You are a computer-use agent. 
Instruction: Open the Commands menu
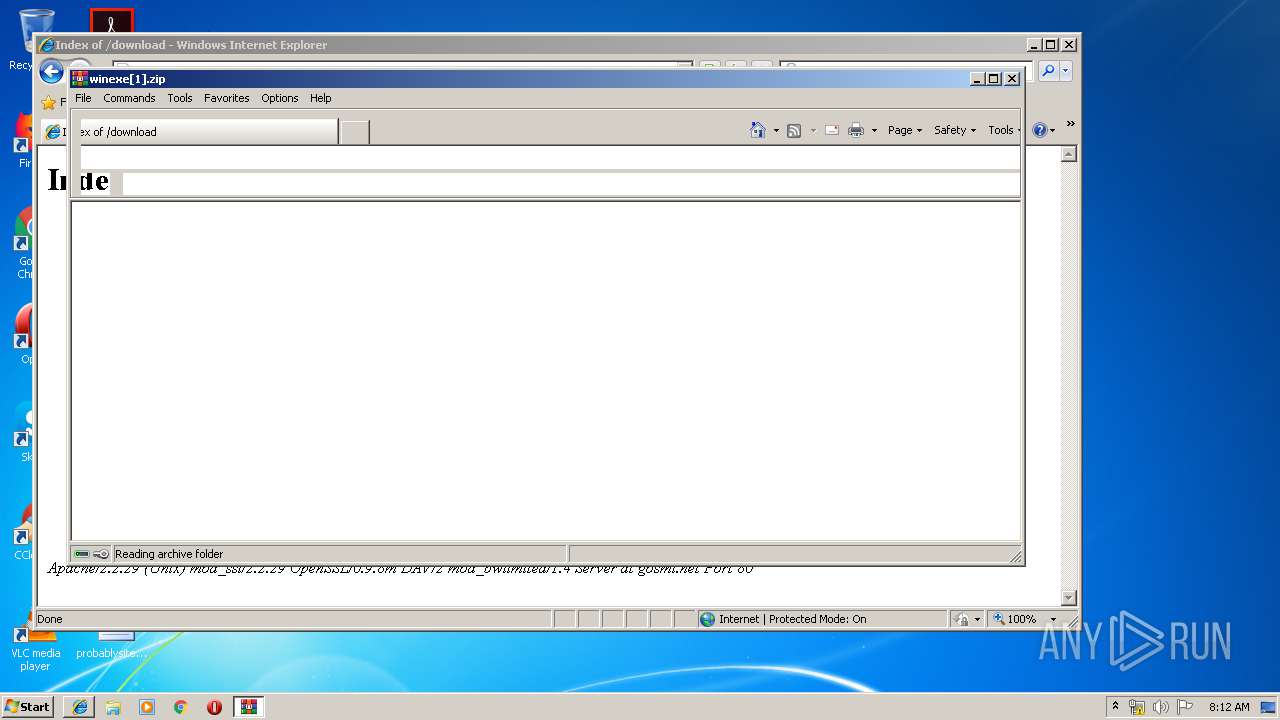pyautogui.click(x=129, y=98)
